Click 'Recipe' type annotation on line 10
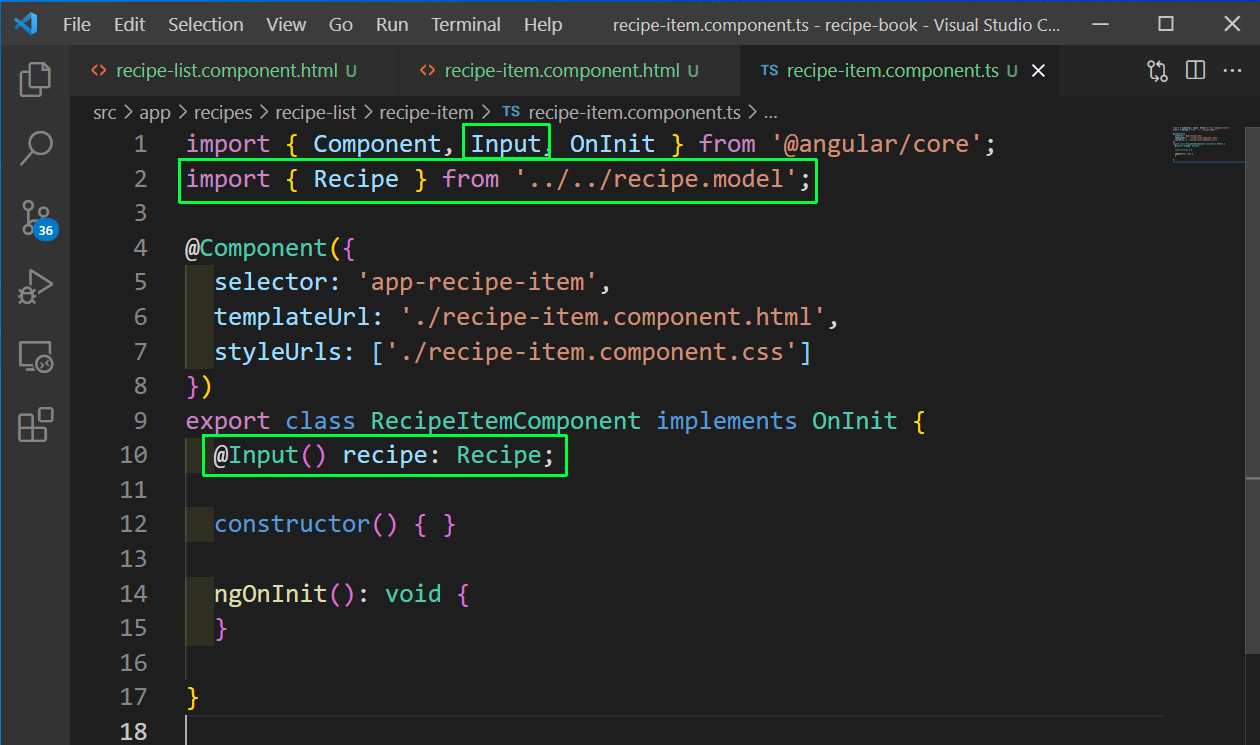1260x745 pixels. (498, 455)
